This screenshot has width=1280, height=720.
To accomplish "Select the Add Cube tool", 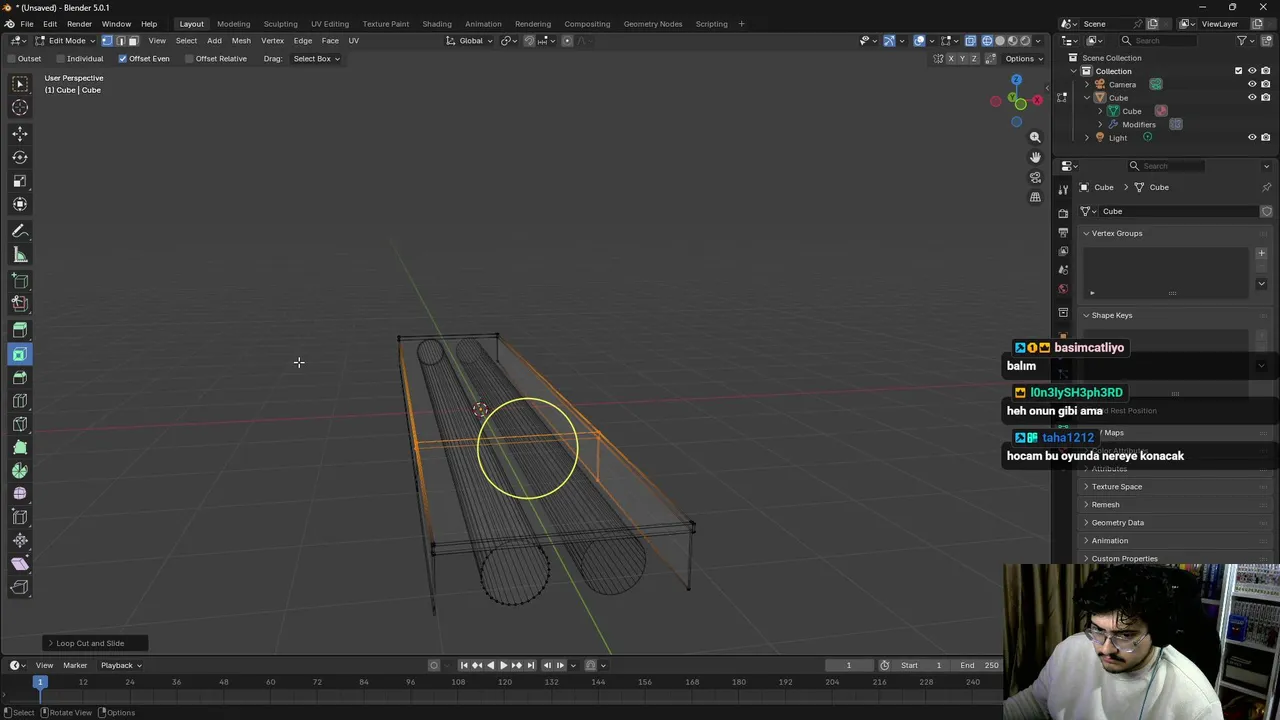I will (x=20, y=282).
